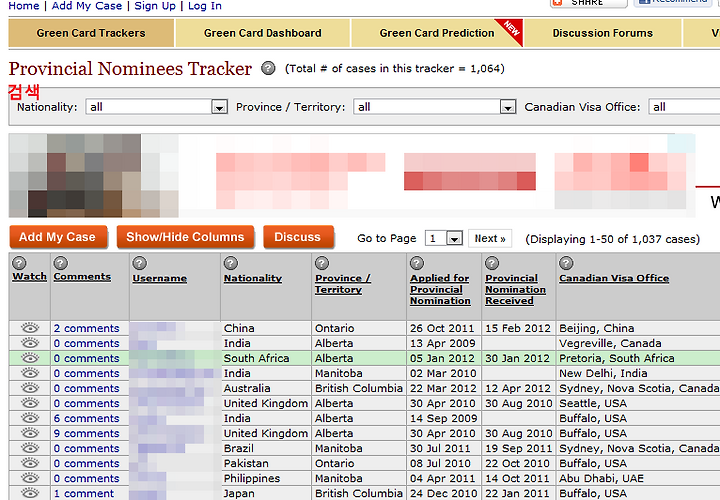Click help icon above Watch column
This screenshot has height=500, width=720.
(19, 263)
